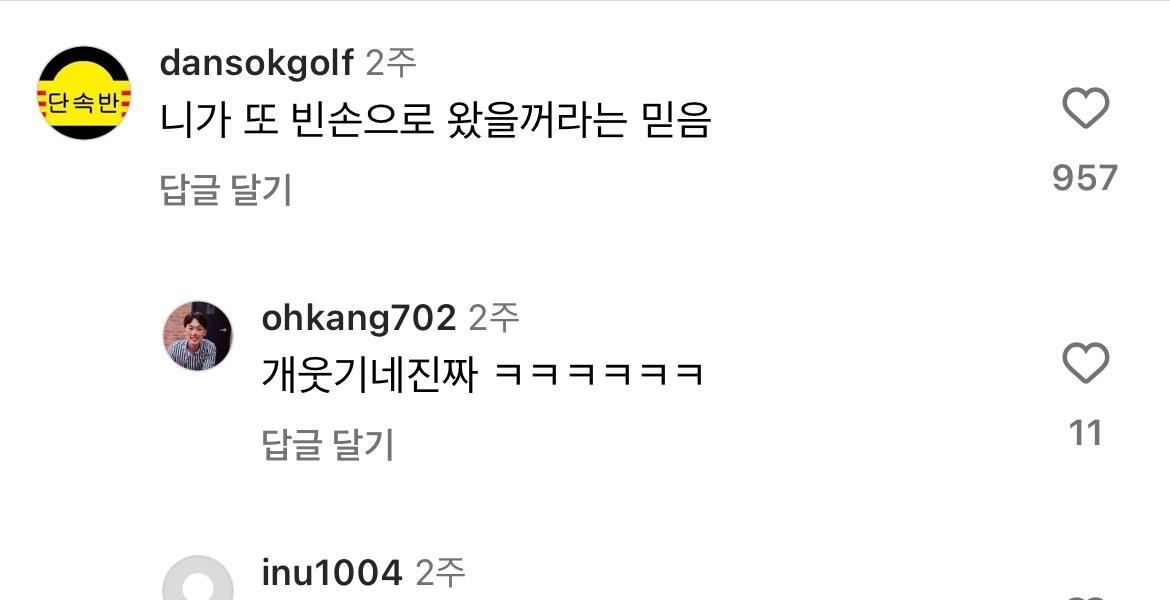This screenshot has width=1170, height=600.
Task: Tap the heart icon on ohkang702's reply
Action: (x=1086, y=363)
